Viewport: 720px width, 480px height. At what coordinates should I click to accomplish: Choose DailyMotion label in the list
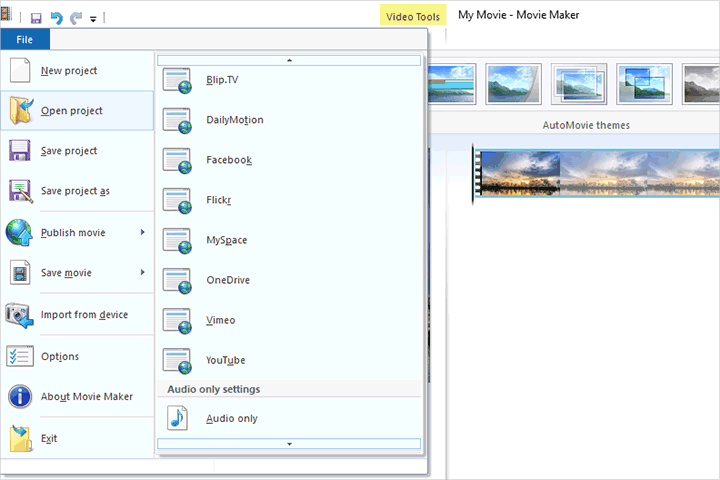coord(235,120)
